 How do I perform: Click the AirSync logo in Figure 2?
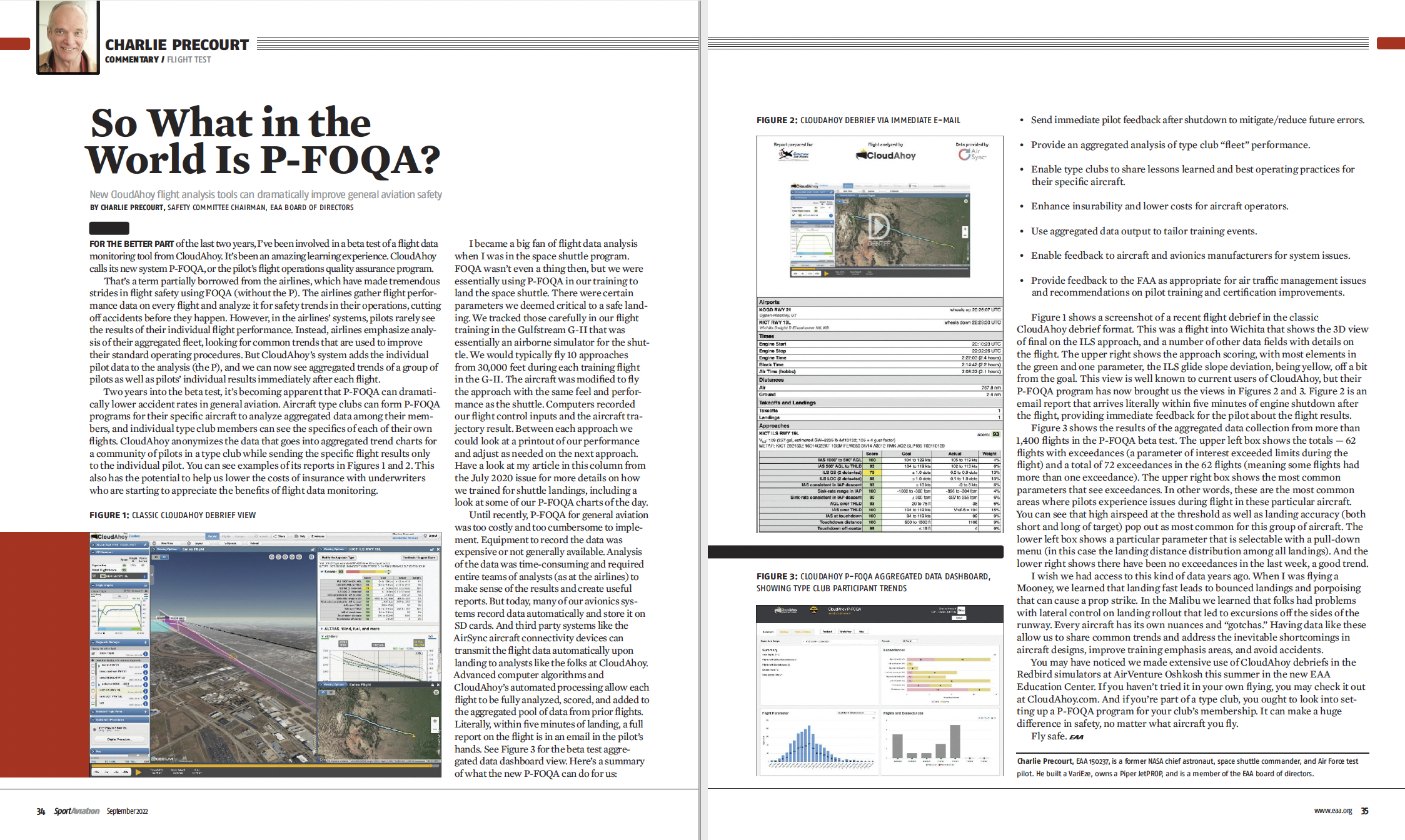(x=972, y=154)
